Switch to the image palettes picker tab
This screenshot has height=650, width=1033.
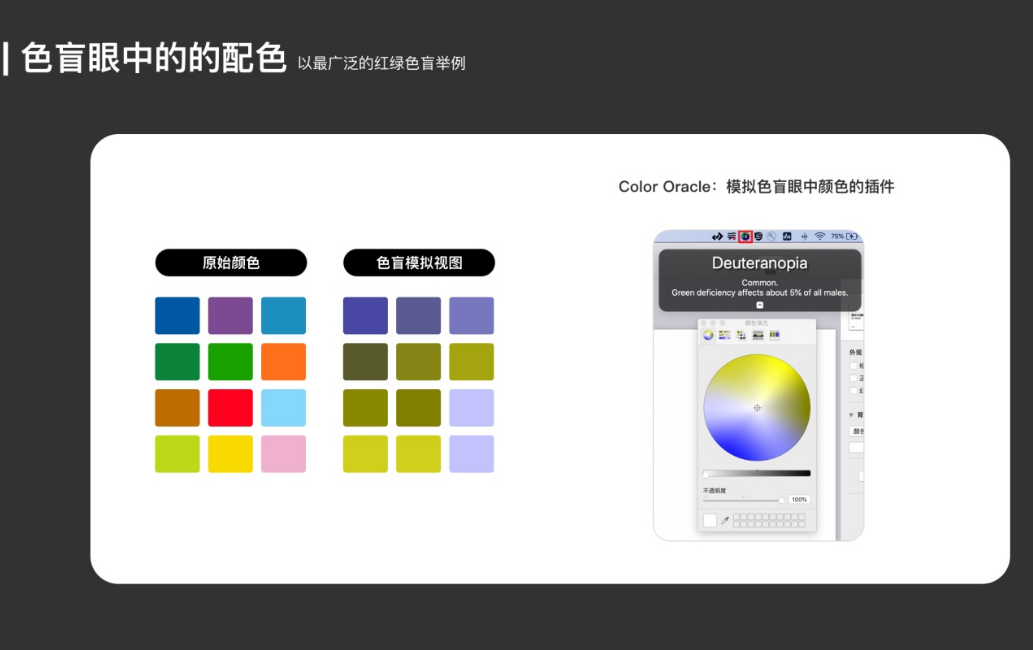tap(758, 335)
